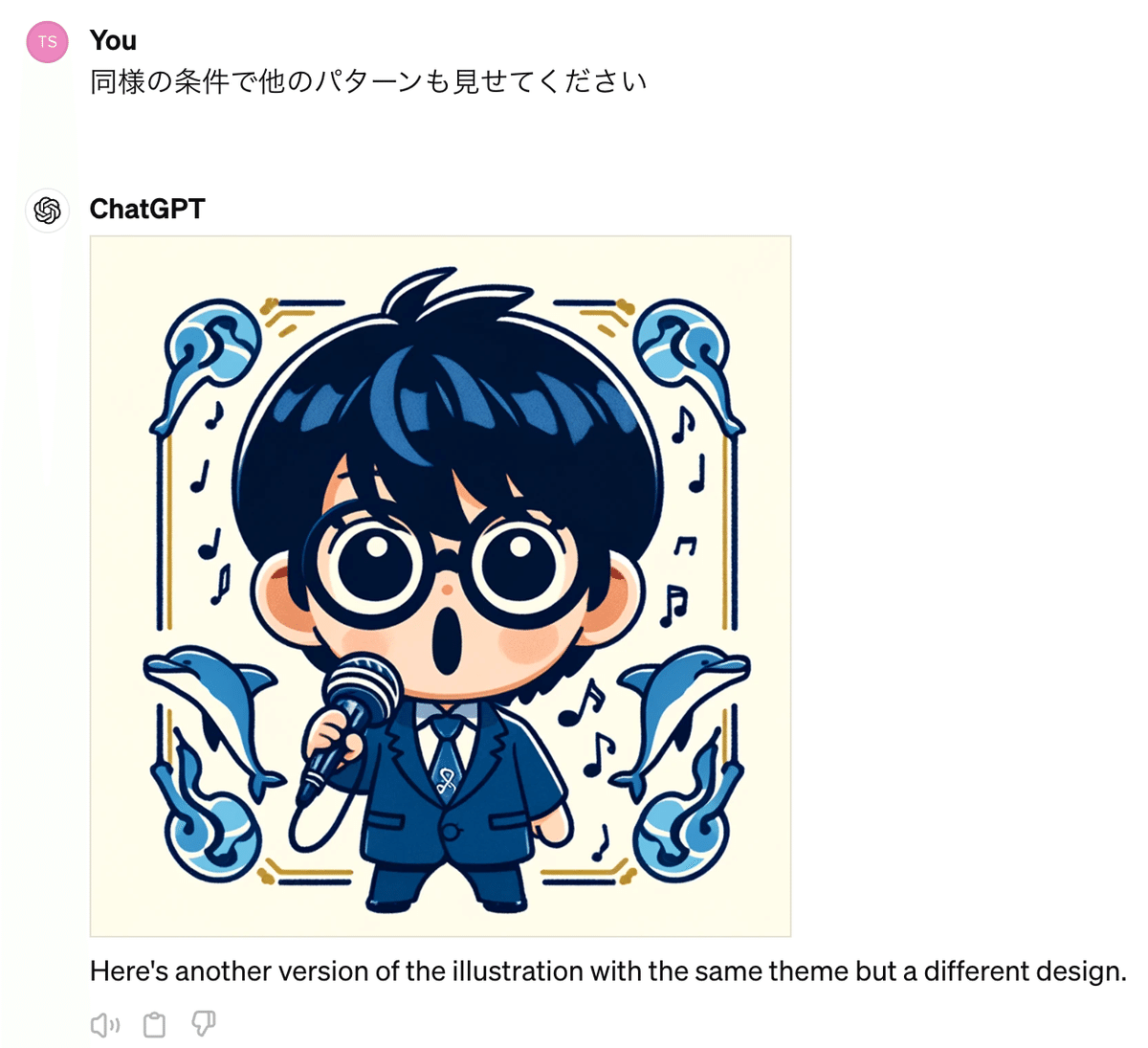Open the generated singer illustration

[440, 586]
